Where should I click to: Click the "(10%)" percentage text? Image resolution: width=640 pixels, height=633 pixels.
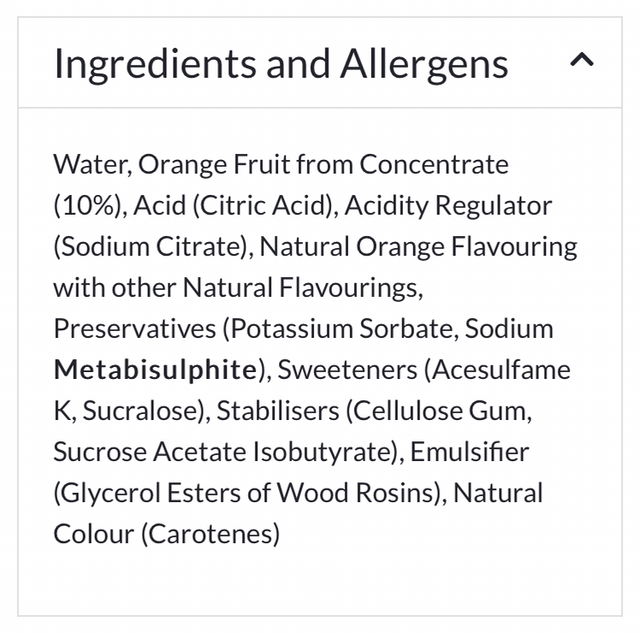(88, 206)
